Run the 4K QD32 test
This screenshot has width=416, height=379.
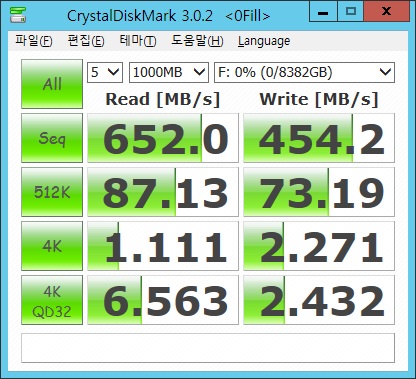tap(52, 300)
